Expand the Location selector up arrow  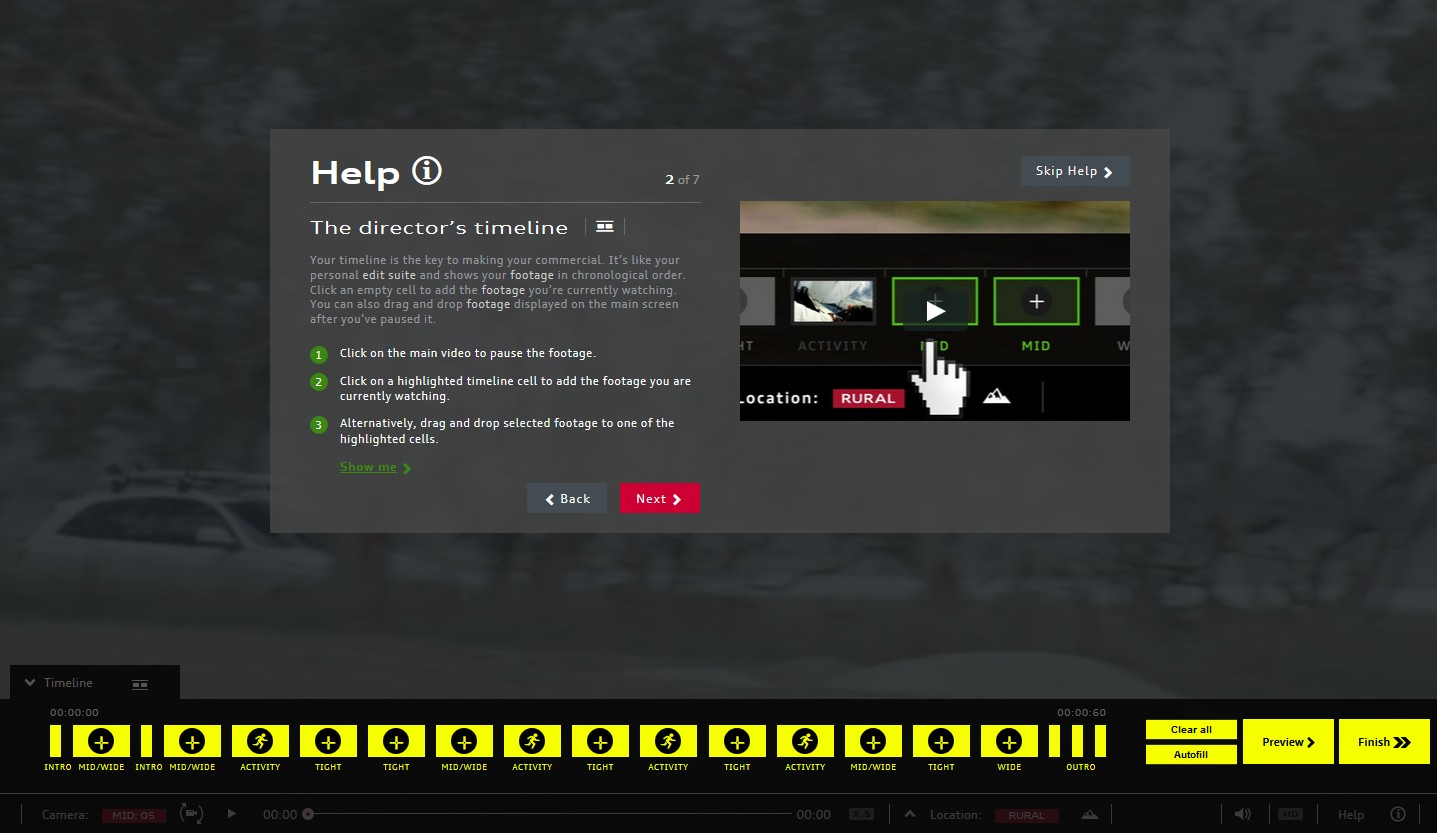(910, 814)
